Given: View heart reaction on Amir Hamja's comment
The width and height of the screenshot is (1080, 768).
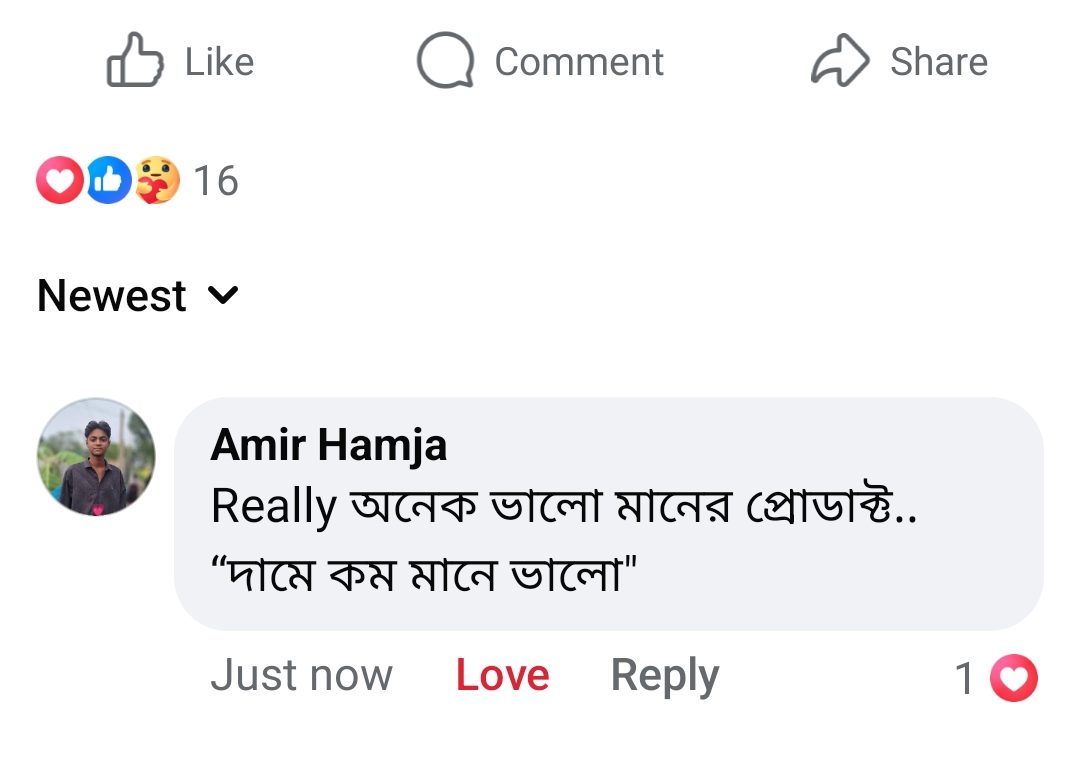Looking at the screenshot, I should [x=1014, y=678].
